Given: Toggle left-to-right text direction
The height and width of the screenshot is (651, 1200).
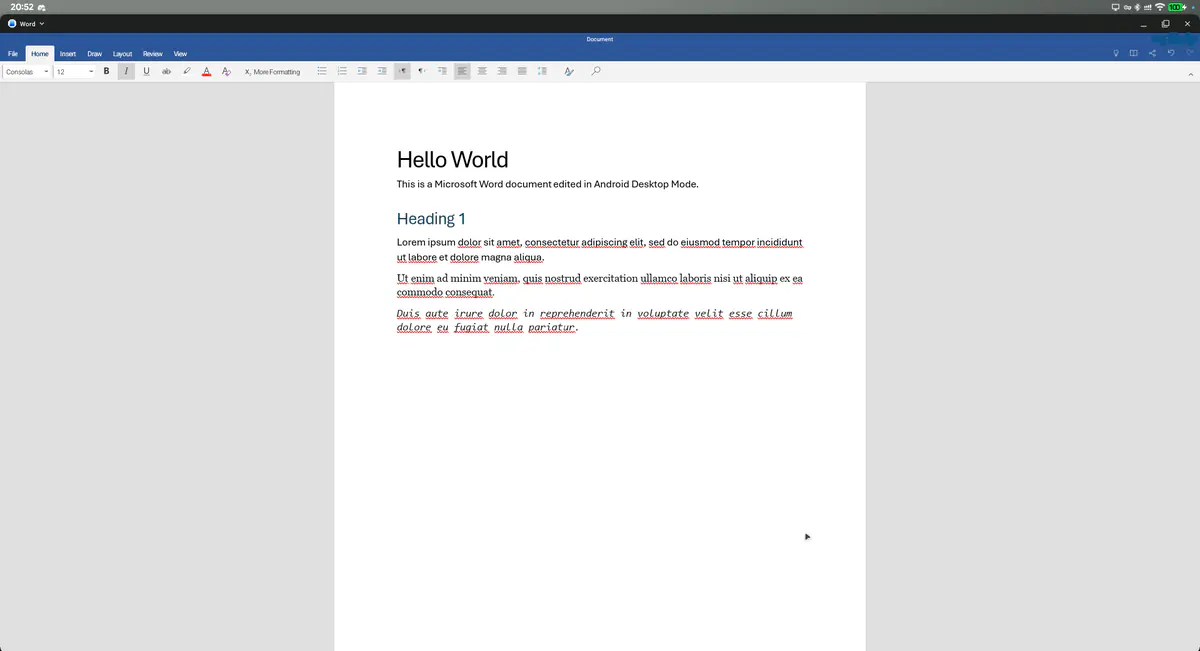Looking at the screenshot, I should point(402,72).
